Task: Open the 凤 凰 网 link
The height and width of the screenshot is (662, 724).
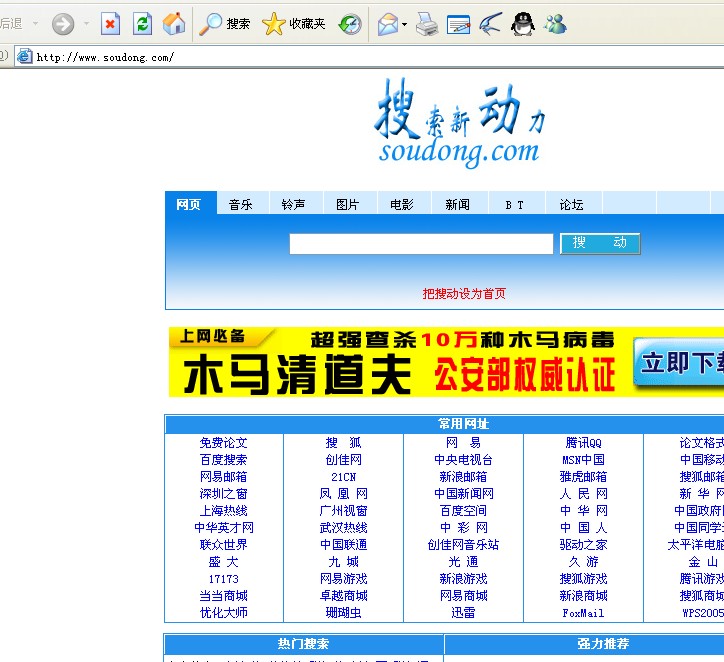Action: coord(344,494)
